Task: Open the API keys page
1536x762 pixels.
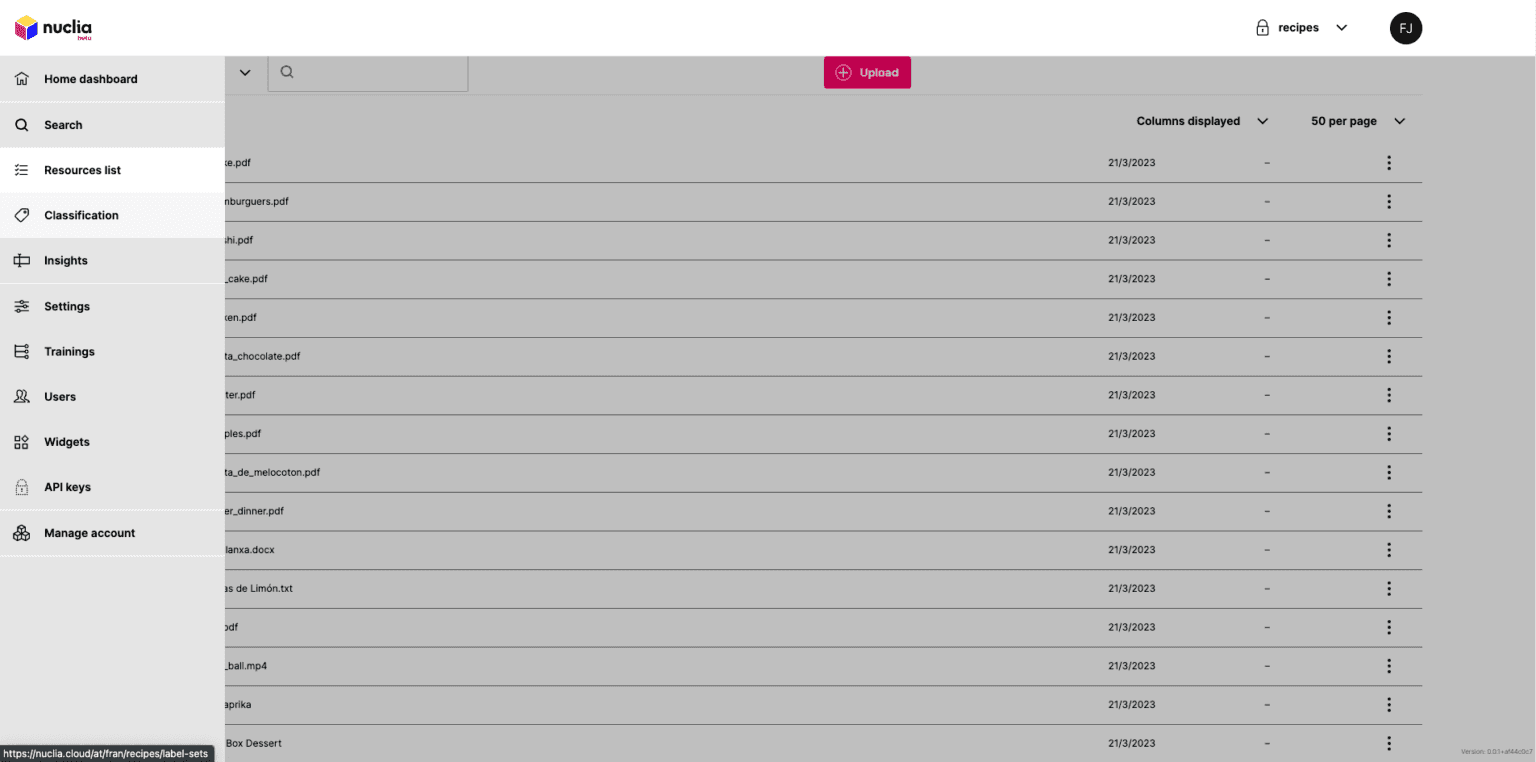Action: click(67, 487)
